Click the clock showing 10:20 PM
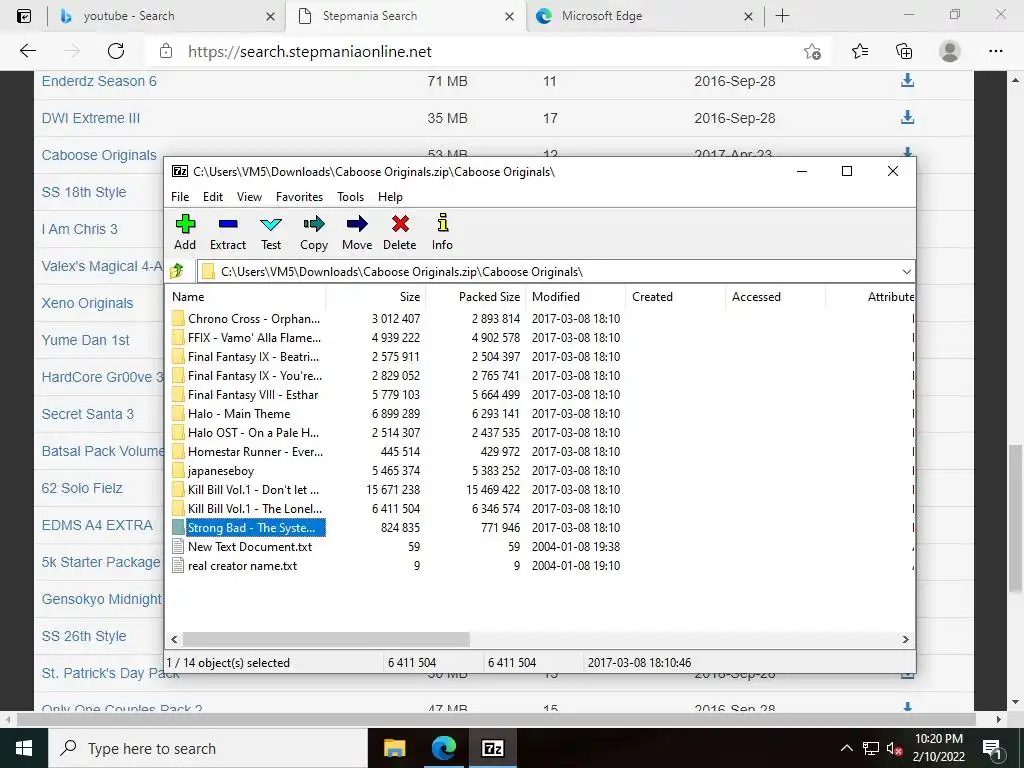 938,739
